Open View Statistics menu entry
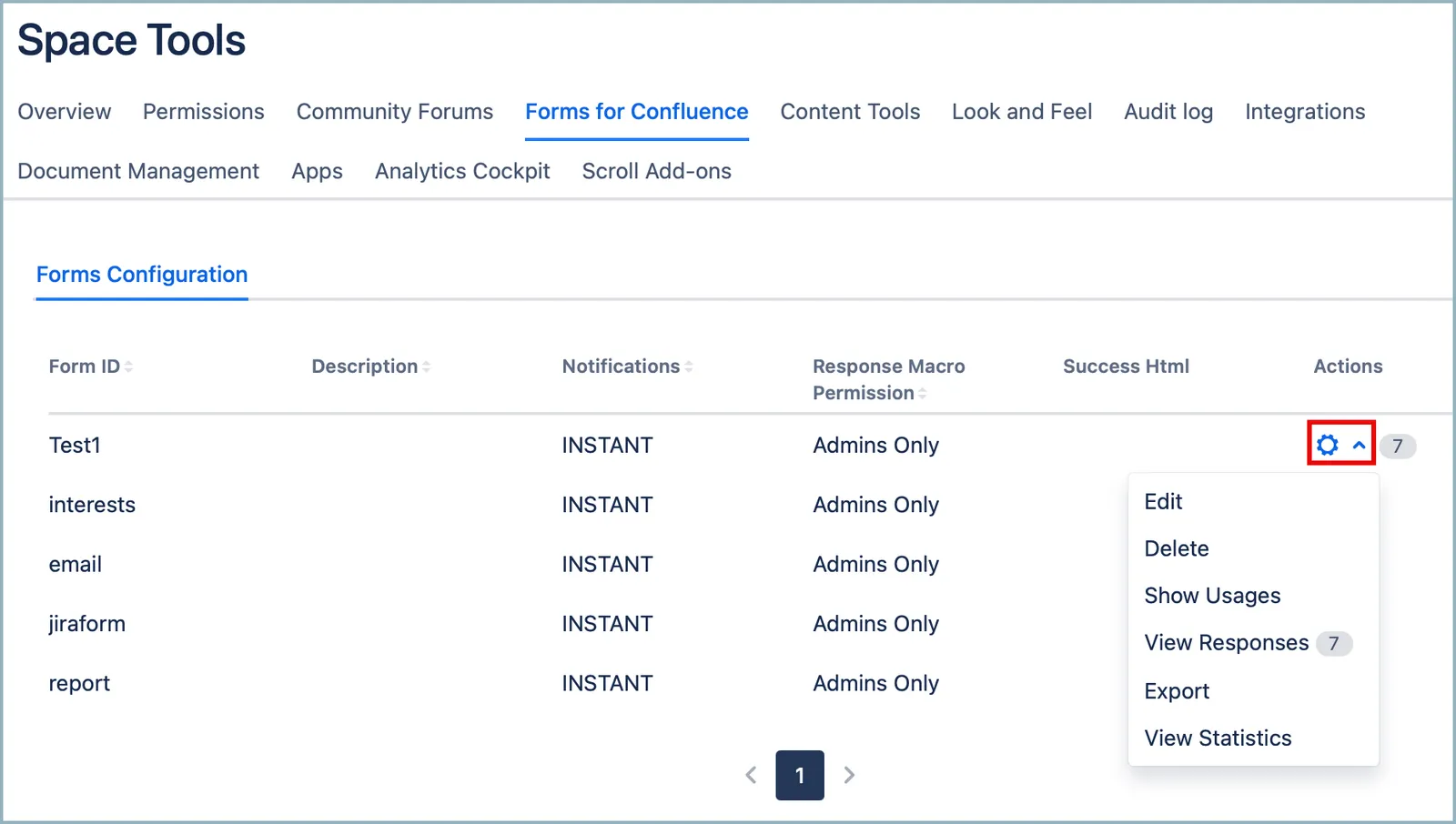This screenshot has width=1456, height=824. coord(1218,738)
